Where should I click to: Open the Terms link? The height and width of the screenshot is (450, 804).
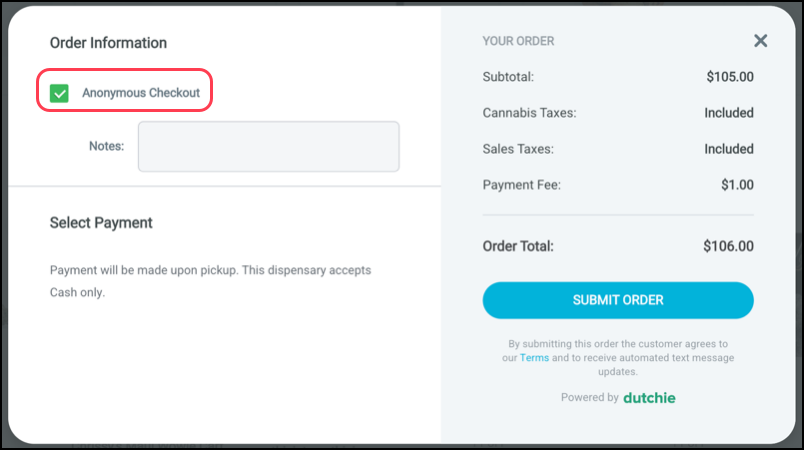[x=534, y=358]
